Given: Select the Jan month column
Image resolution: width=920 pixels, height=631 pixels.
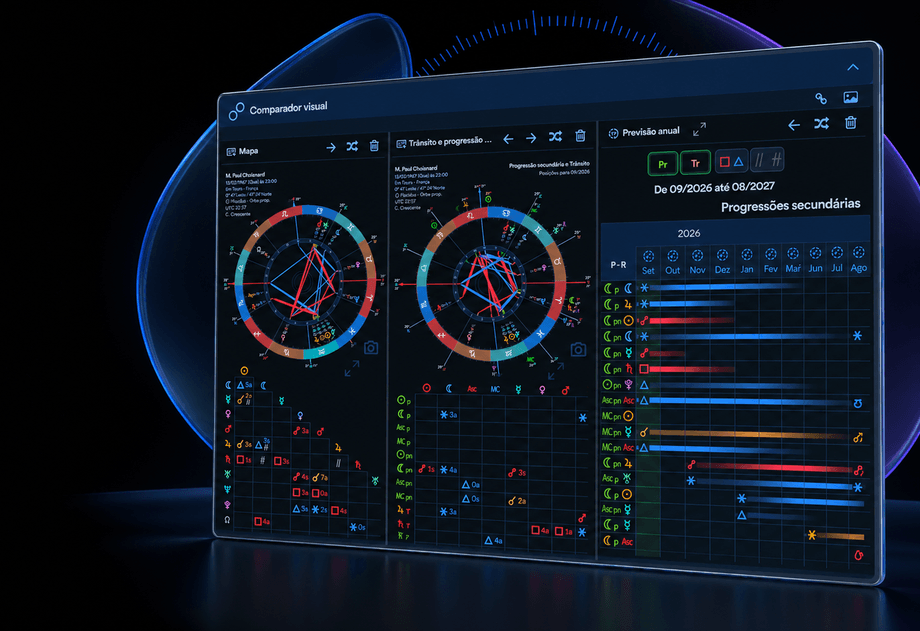Looking at the screenshot, I should [x=747, y=261].
